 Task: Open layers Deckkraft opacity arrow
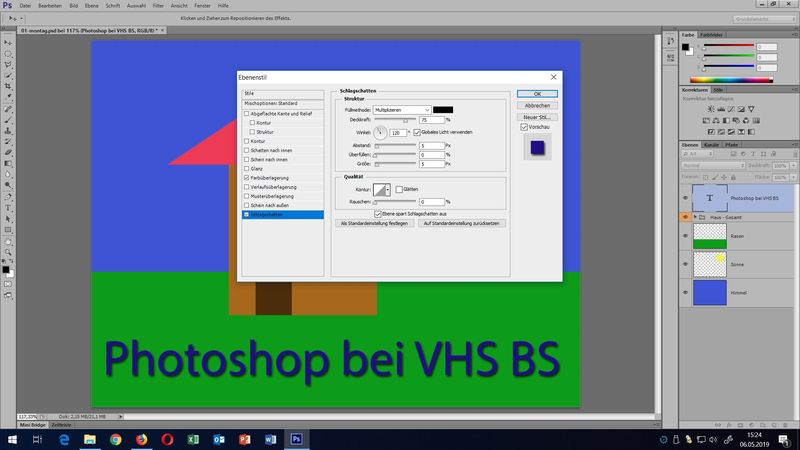793,165
